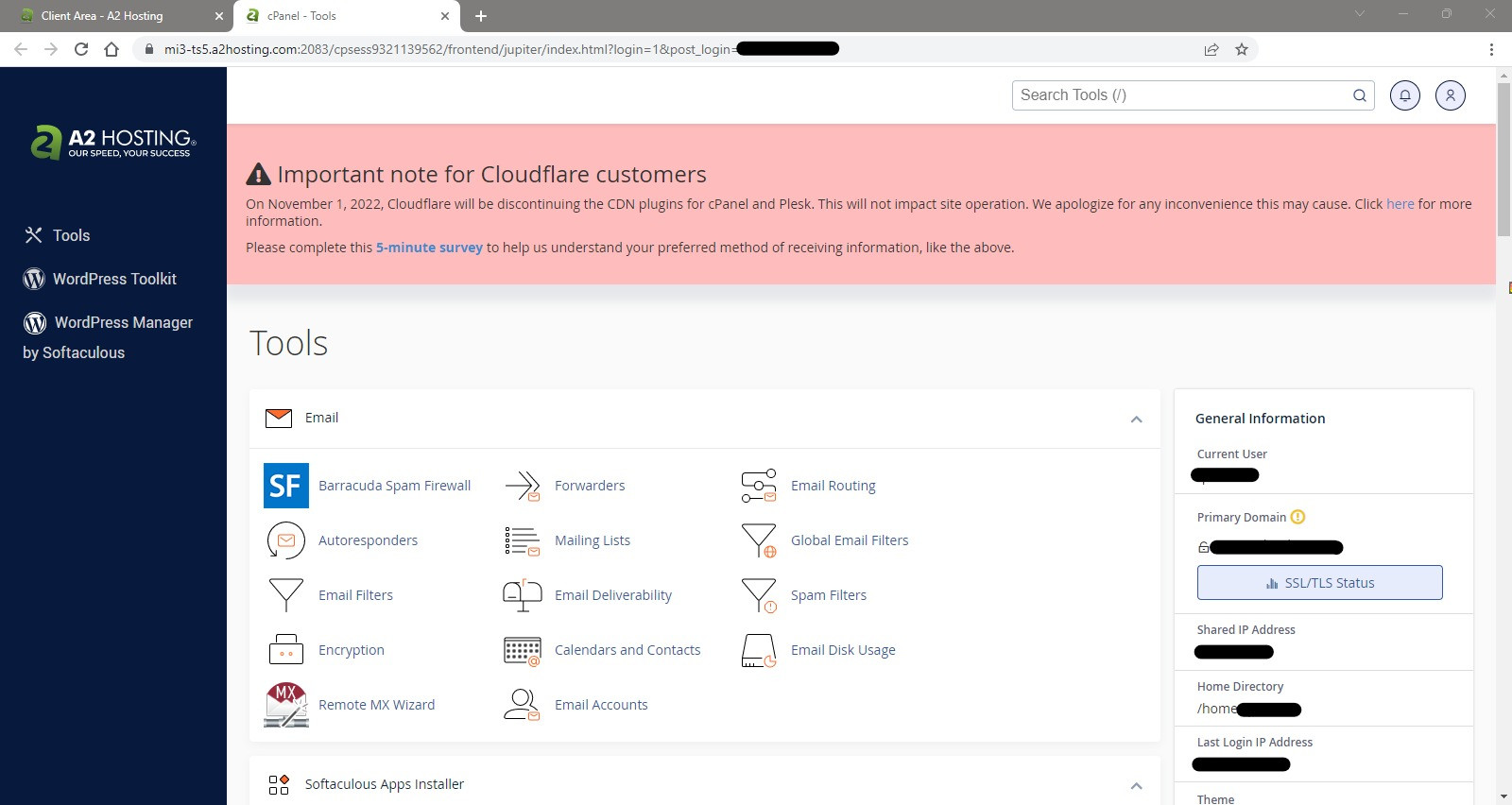Select the Email Filters funnel icon
The height and width of the screenshot is (805, 1512).
click(286, 595)
